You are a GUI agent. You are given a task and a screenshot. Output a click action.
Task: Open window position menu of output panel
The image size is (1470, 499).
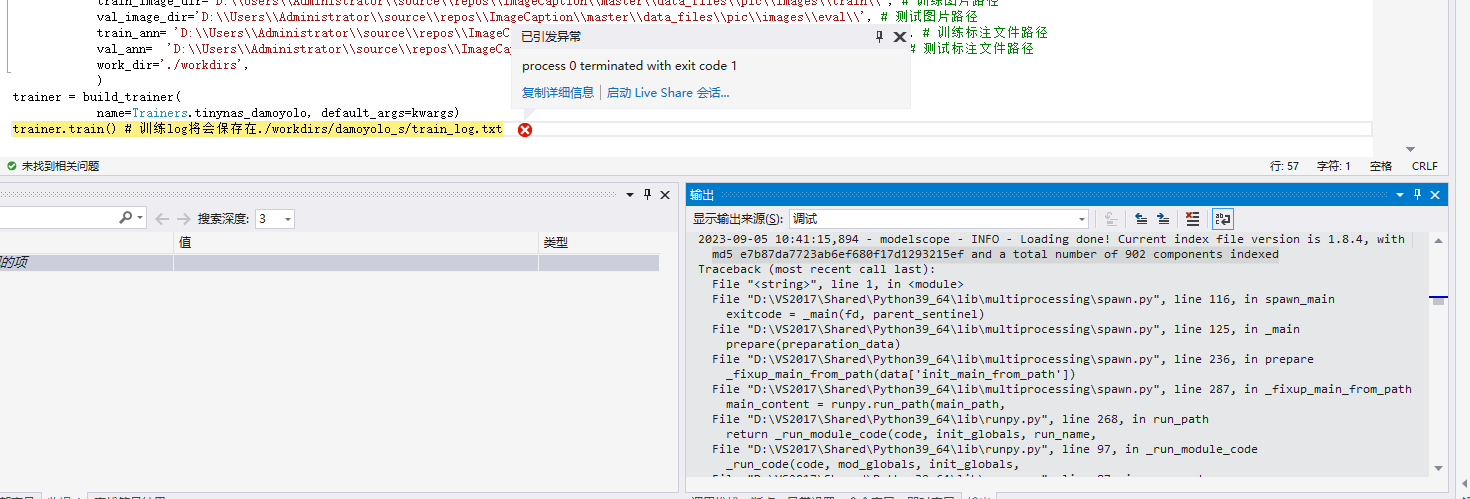(x=1400, y=194)
